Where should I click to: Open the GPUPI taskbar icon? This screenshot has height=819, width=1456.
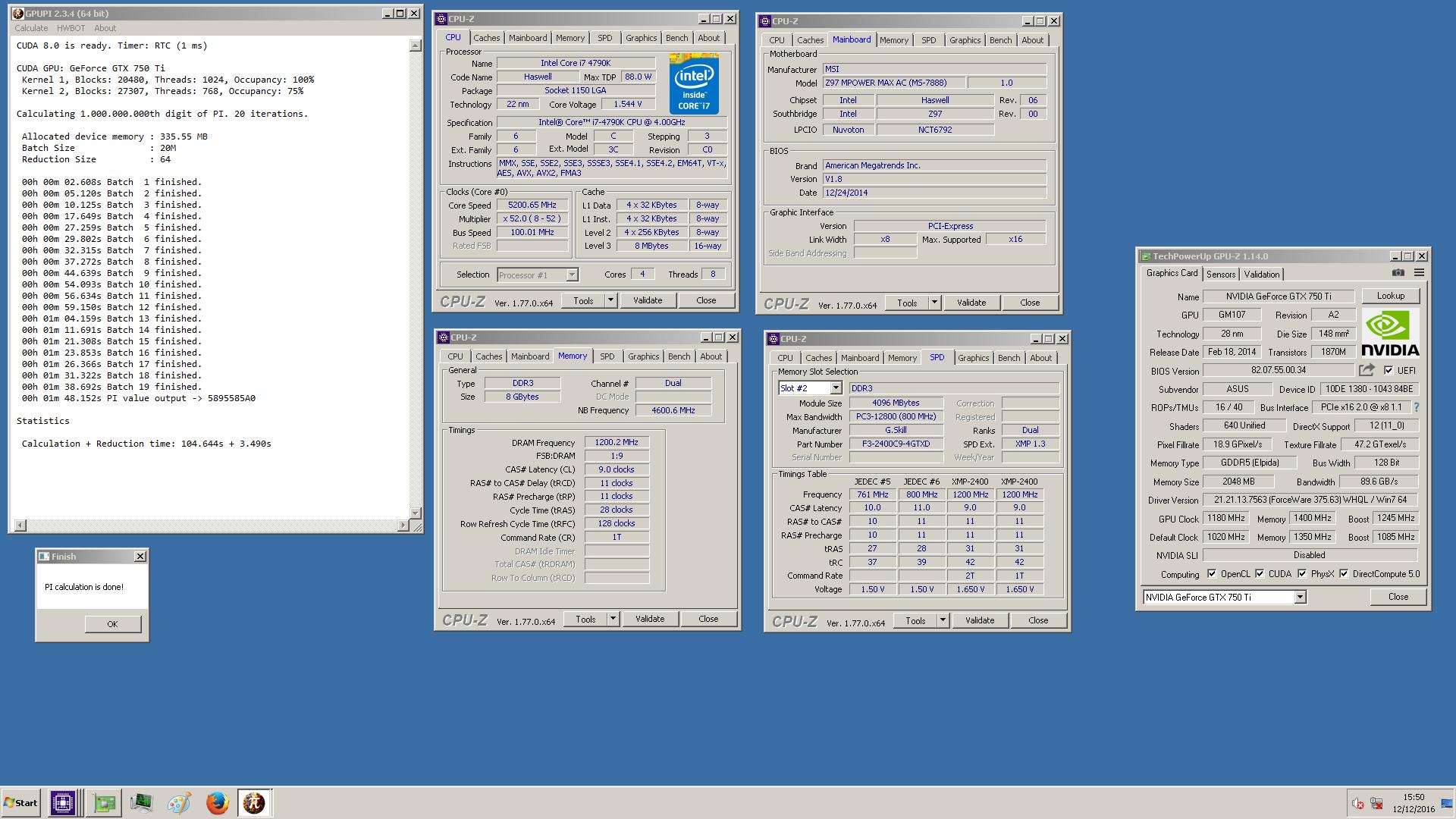[x=254, y=803]
